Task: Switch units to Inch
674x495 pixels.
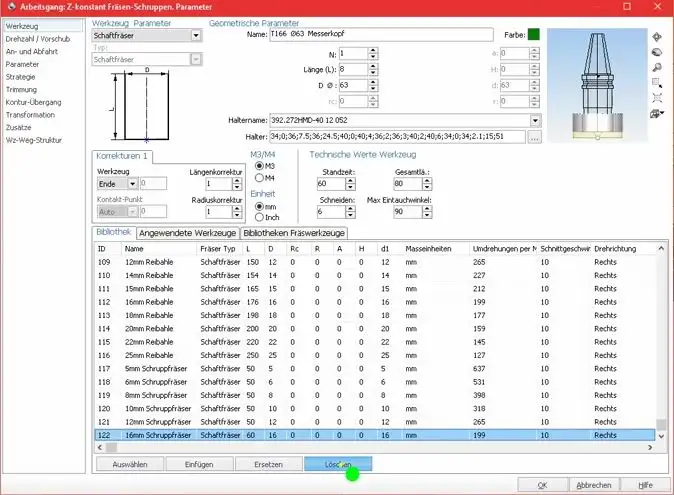Action: click(x=260, y=217)
